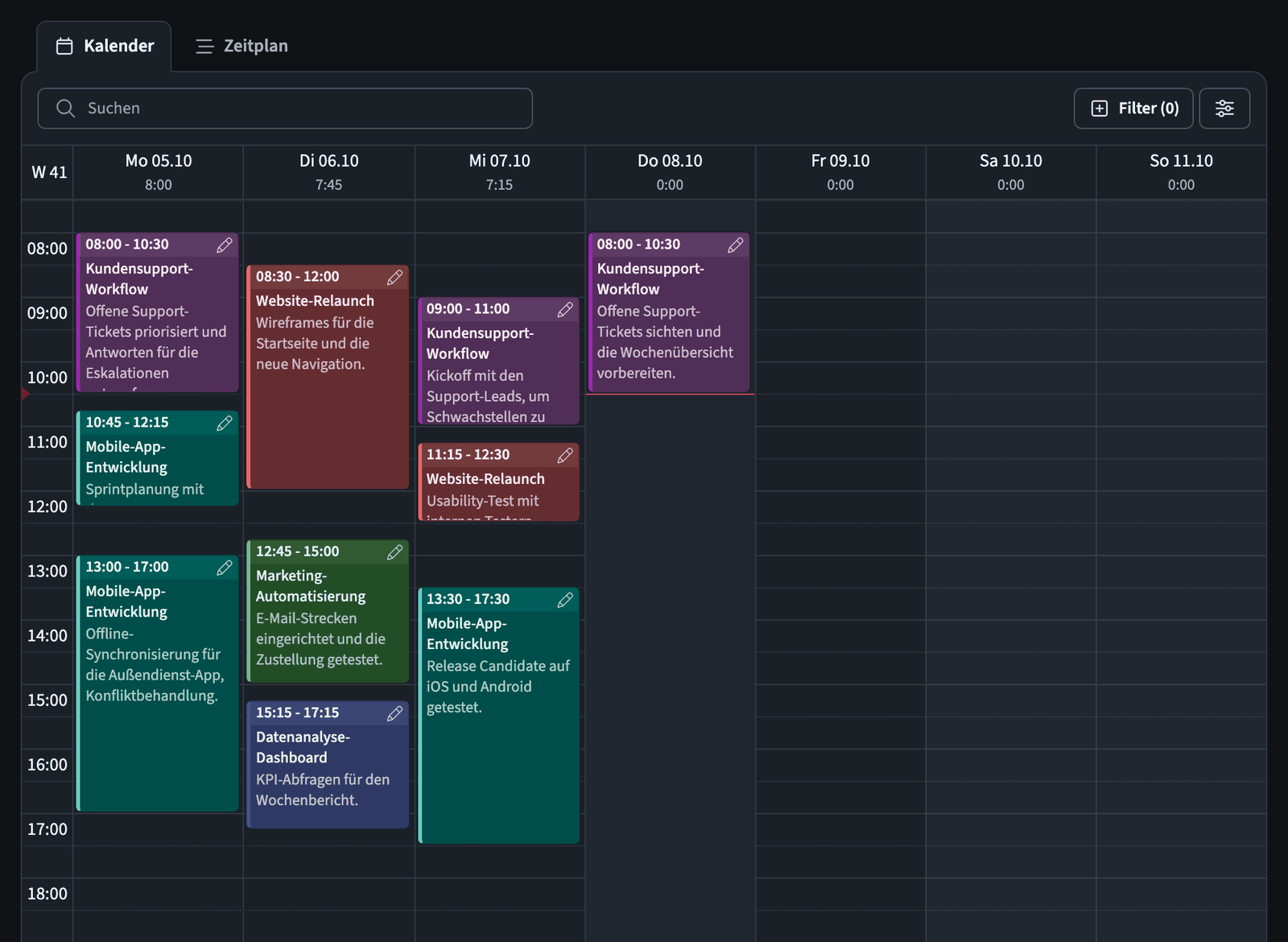Image resolution: width=1288 pixels, height=942 pixels.
Task: Select the Di 06.10 day header
Action: point(329,171)
